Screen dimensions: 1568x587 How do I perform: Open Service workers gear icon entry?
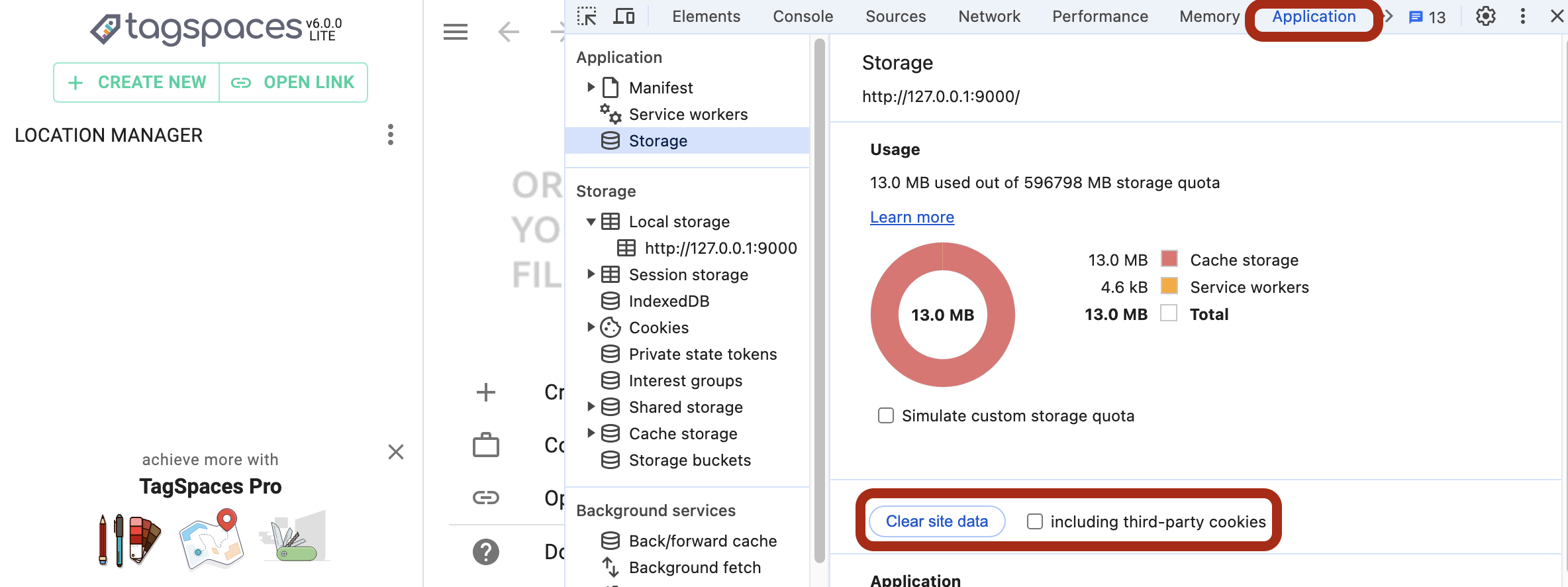coord(611,114)
